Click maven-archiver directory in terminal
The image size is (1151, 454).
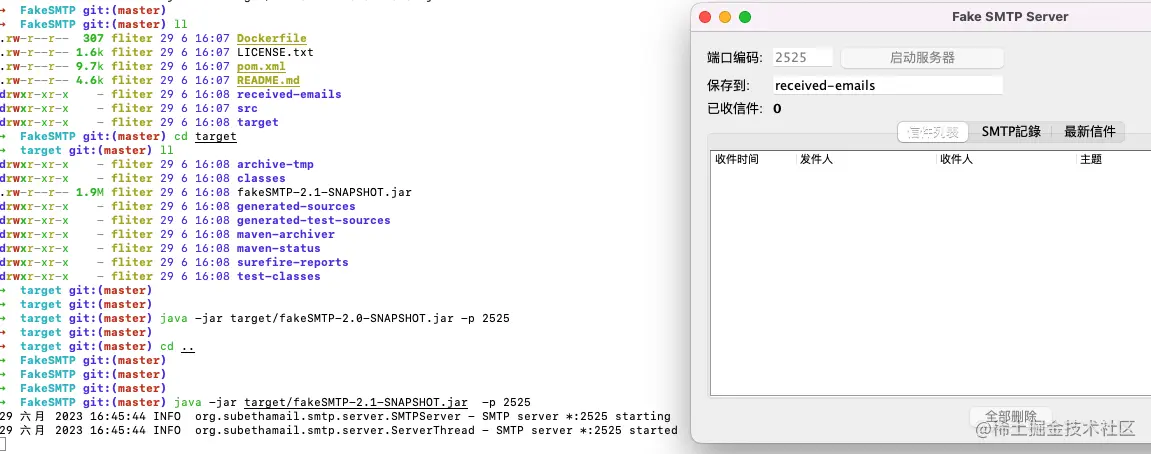[x=286, y=234]
